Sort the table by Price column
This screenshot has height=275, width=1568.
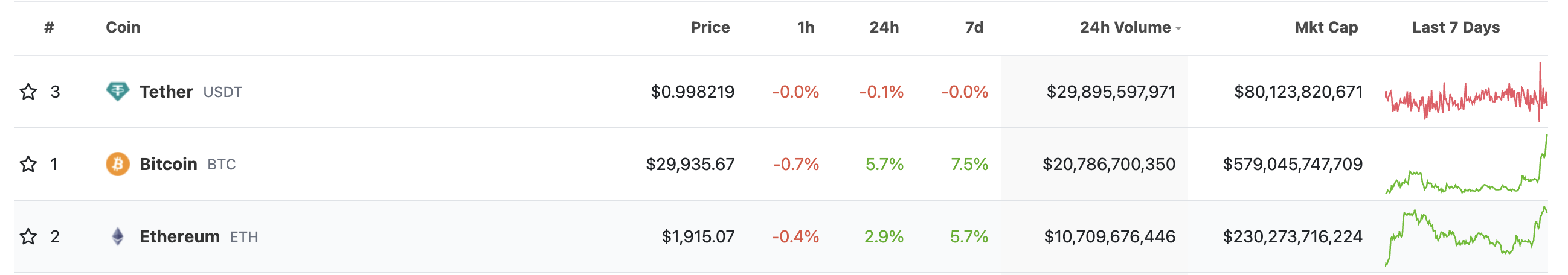click(710, 27)
